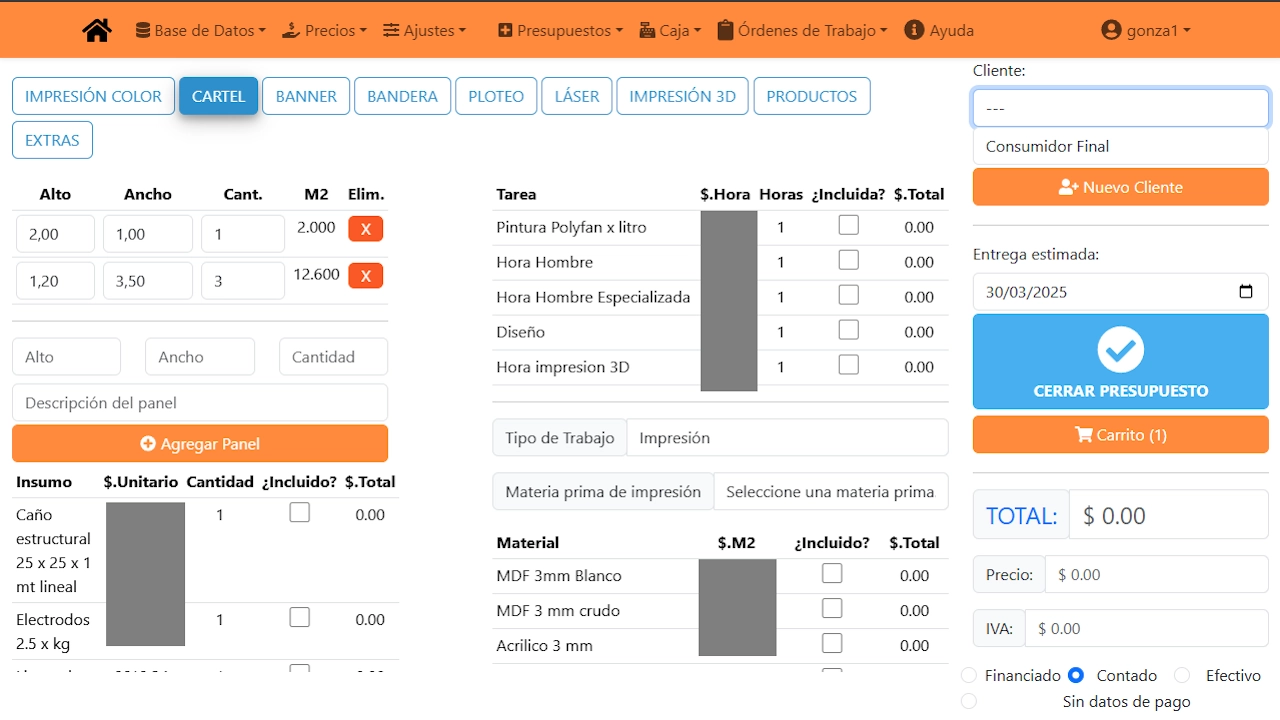Remove the 1,20 x 3,50 panel row
Image resolution: width=1280 pixels, height=720 pixels.
pyautogui.click(x=365, y=276)
